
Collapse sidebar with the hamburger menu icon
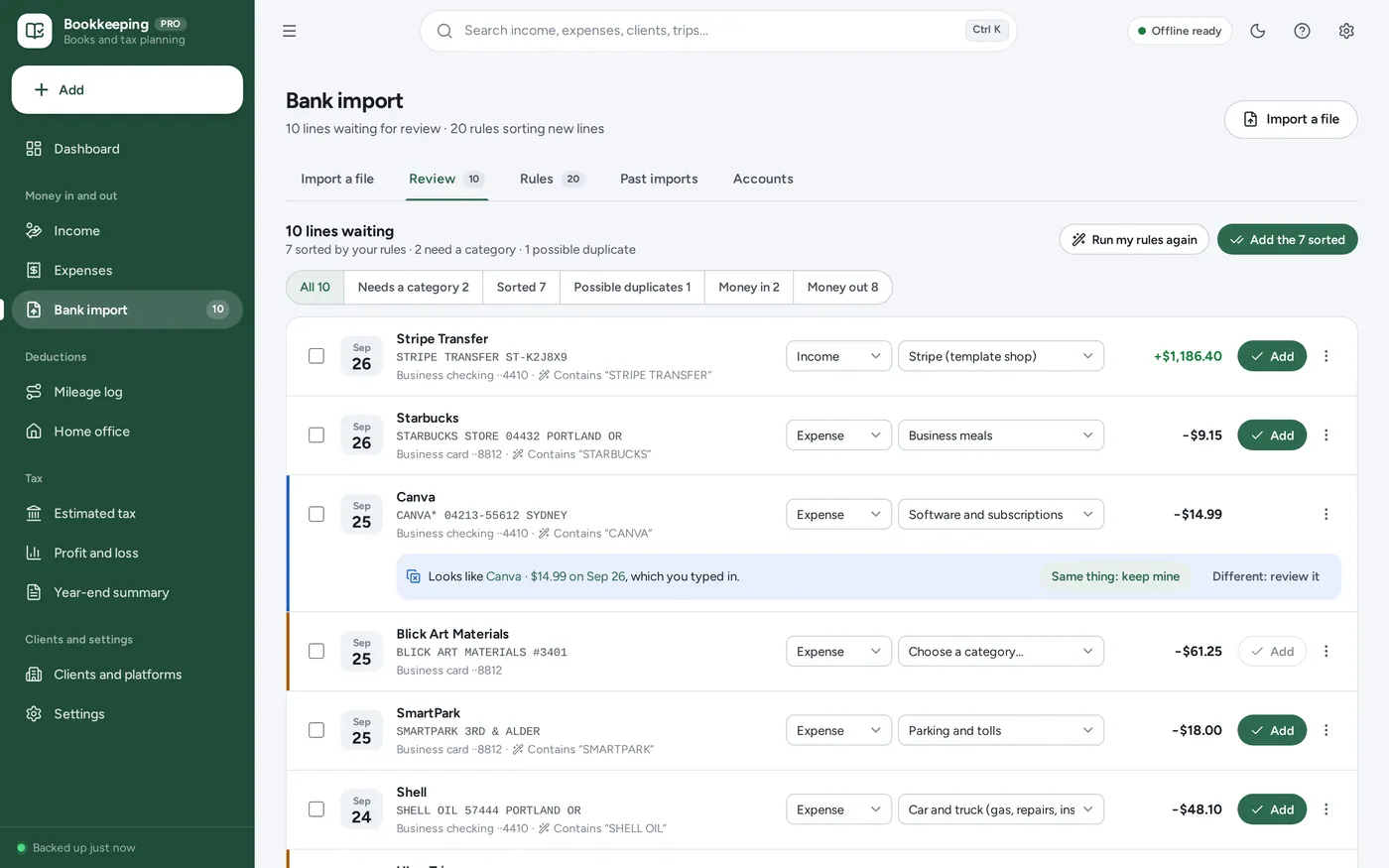290,31
